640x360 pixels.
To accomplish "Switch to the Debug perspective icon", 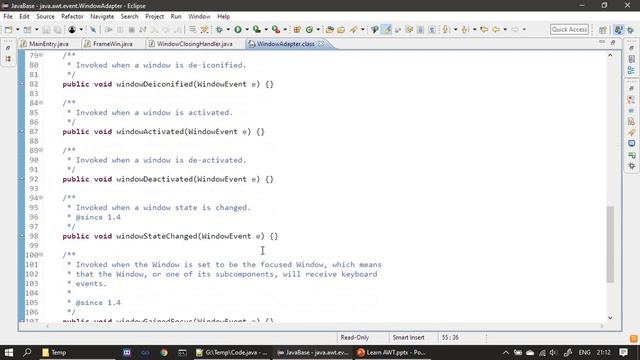I will pyautogui.click(x=631, y=30).
